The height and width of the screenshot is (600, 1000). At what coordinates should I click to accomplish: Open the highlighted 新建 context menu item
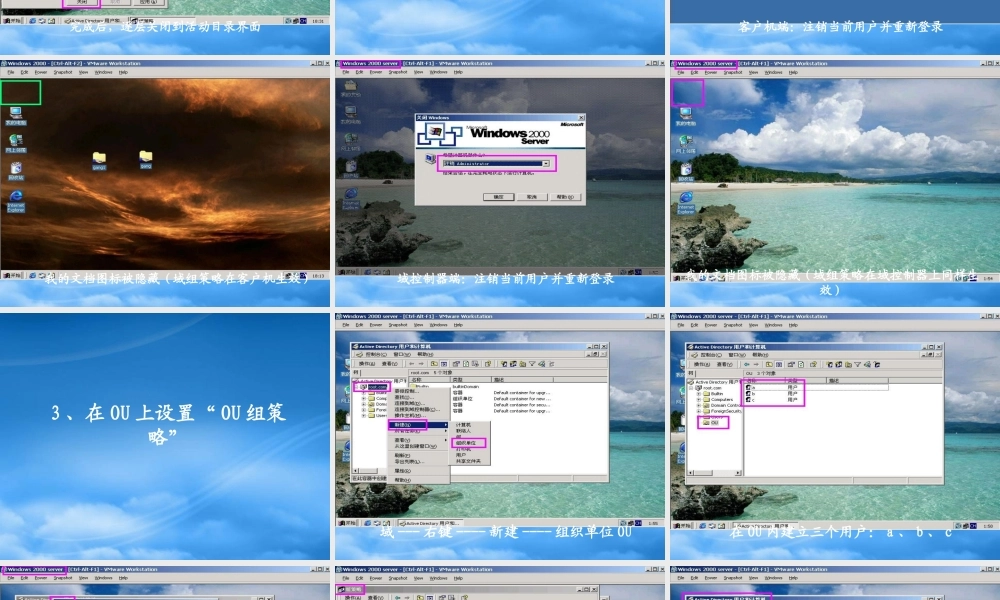click(418, 425)
